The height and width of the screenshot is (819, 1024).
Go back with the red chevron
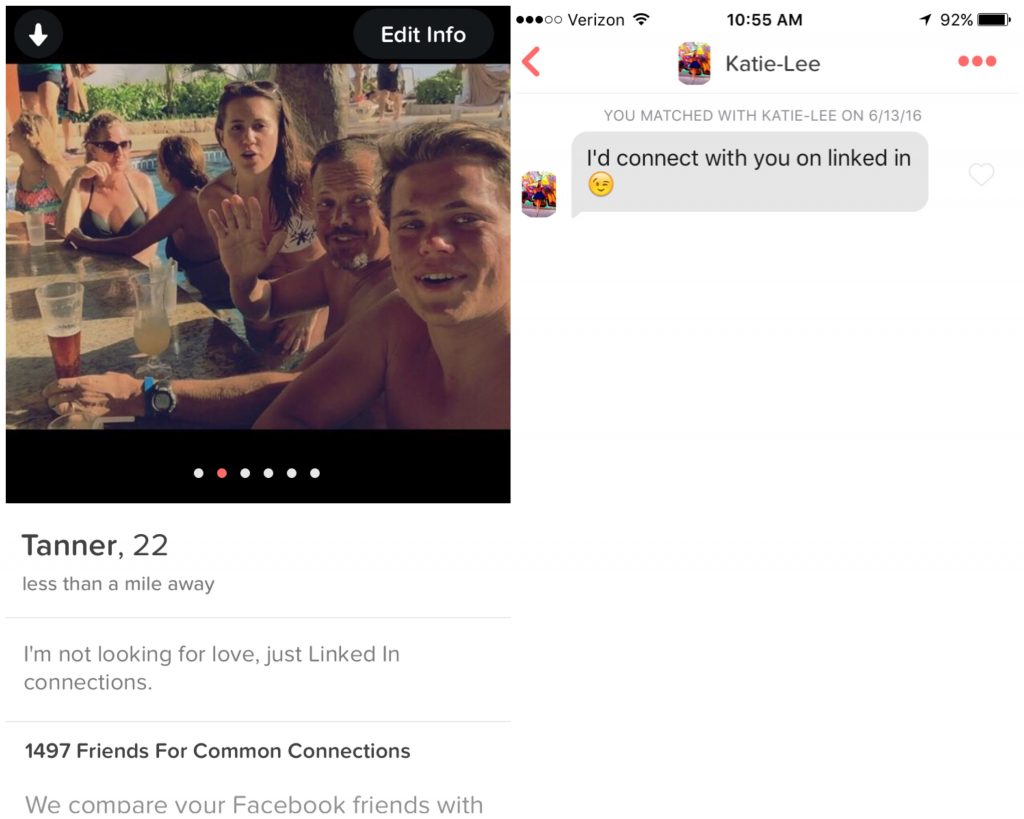(531, 62)
